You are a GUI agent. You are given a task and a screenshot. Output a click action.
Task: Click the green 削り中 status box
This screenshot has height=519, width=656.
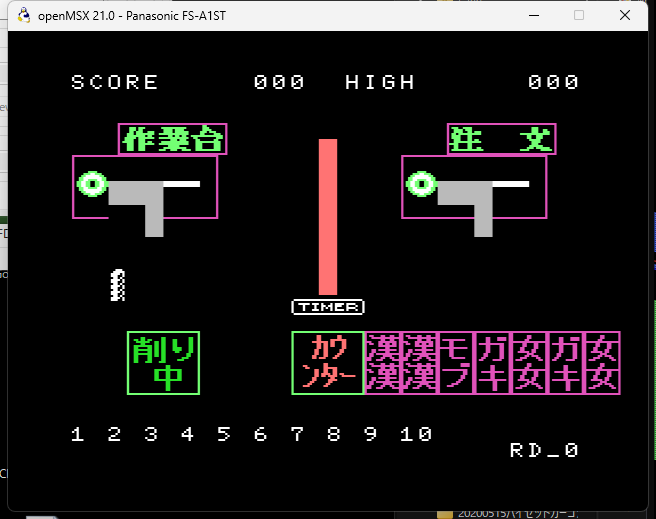coord(164,363)
